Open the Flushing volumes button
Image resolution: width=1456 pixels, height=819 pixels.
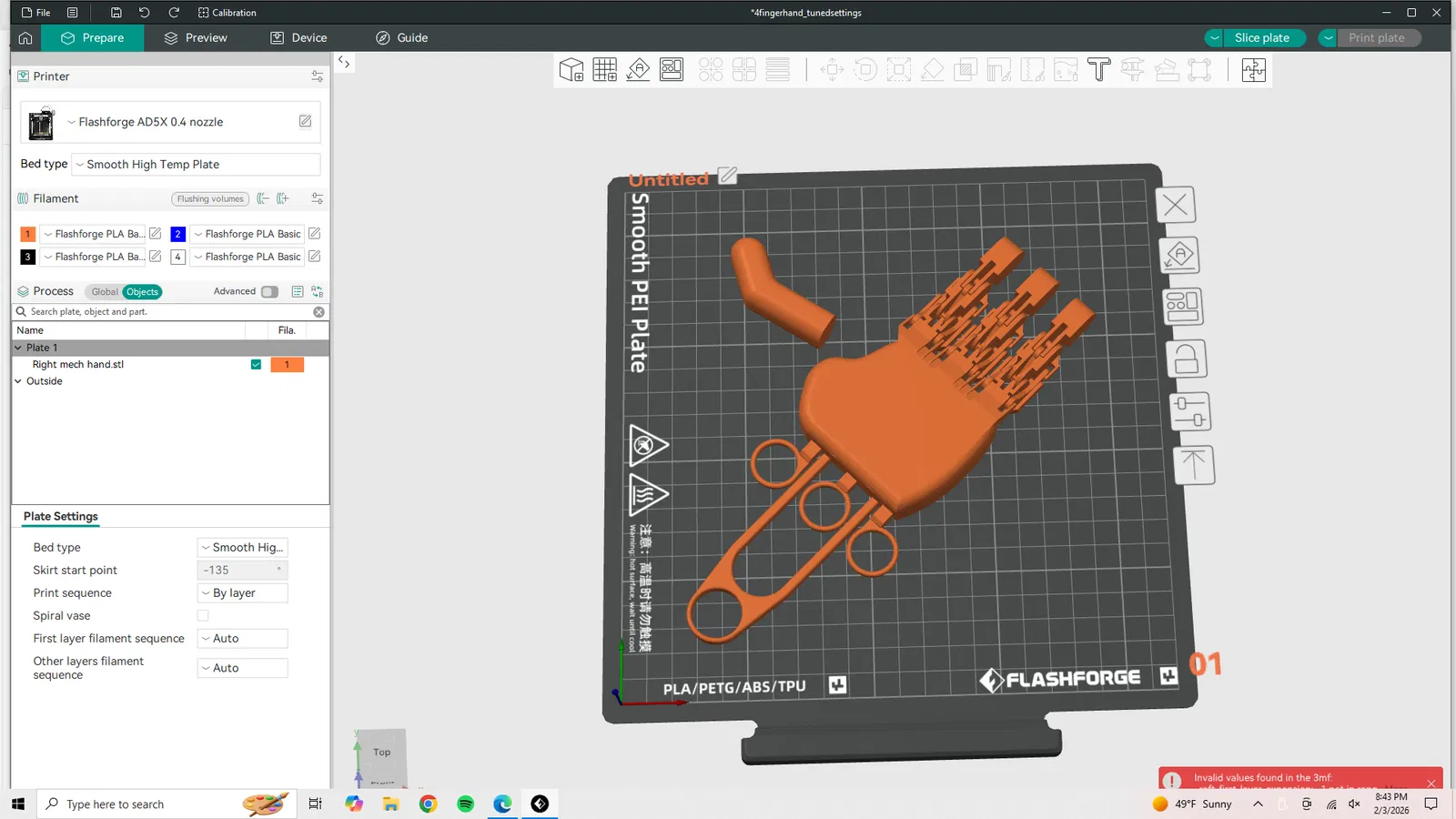click(x=210, y=199)
